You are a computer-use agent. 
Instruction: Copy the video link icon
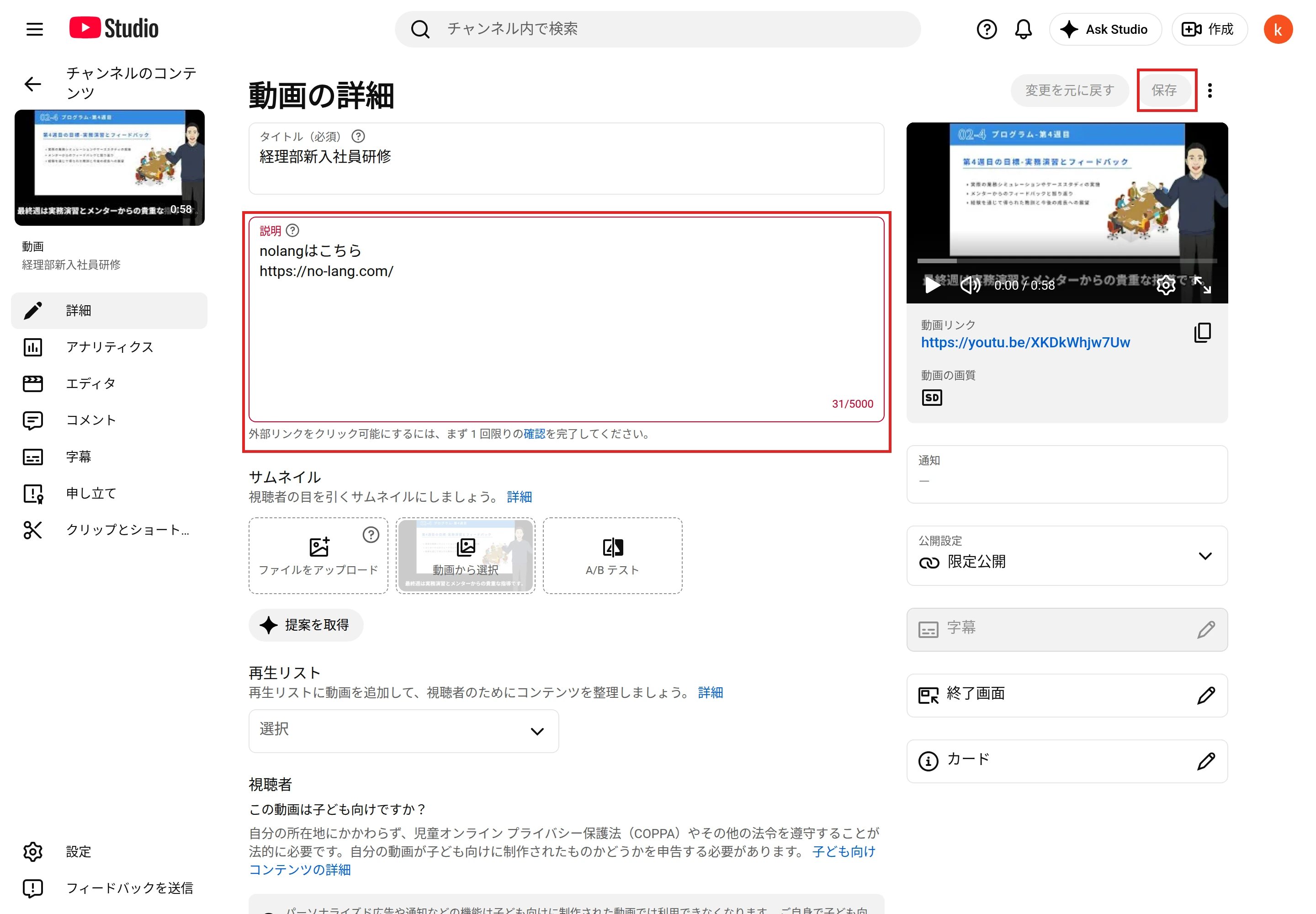coord(1202,332)
